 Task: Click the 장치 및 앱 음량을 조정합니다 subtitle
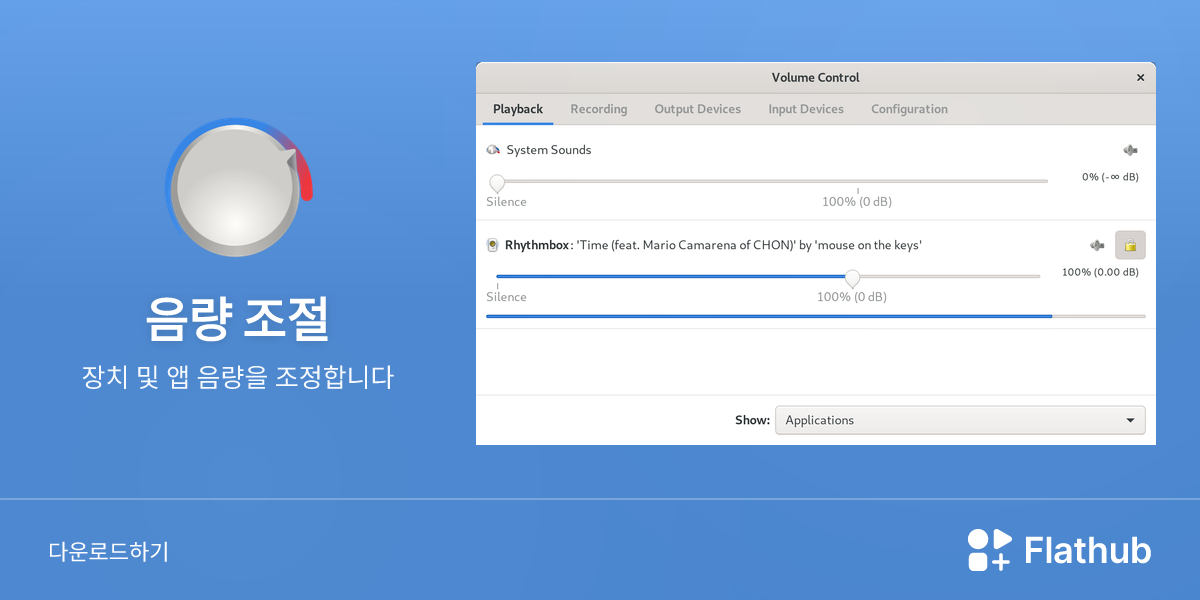[238, 378]
